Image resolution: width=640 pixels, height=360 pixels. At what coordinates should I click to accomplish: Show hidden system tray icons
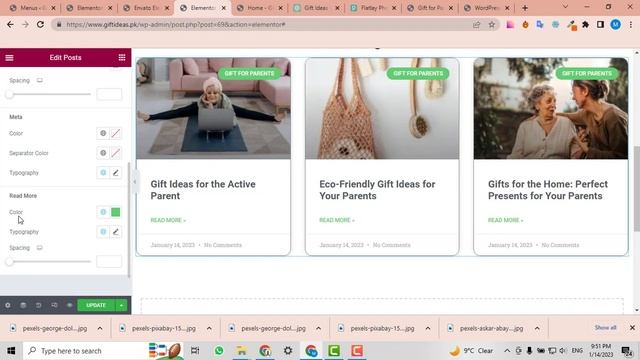(507, 351)
